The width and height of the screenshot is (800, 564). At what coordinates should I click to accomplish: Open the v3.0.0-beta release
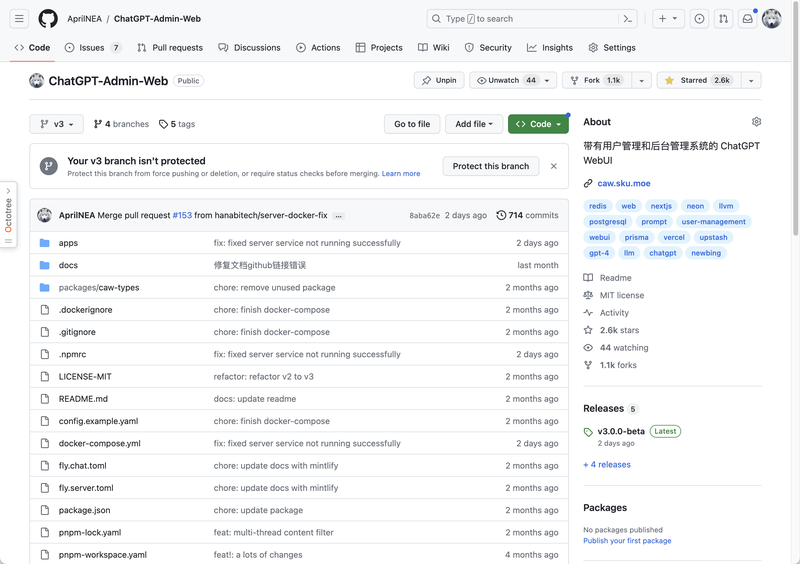(621, 431)
